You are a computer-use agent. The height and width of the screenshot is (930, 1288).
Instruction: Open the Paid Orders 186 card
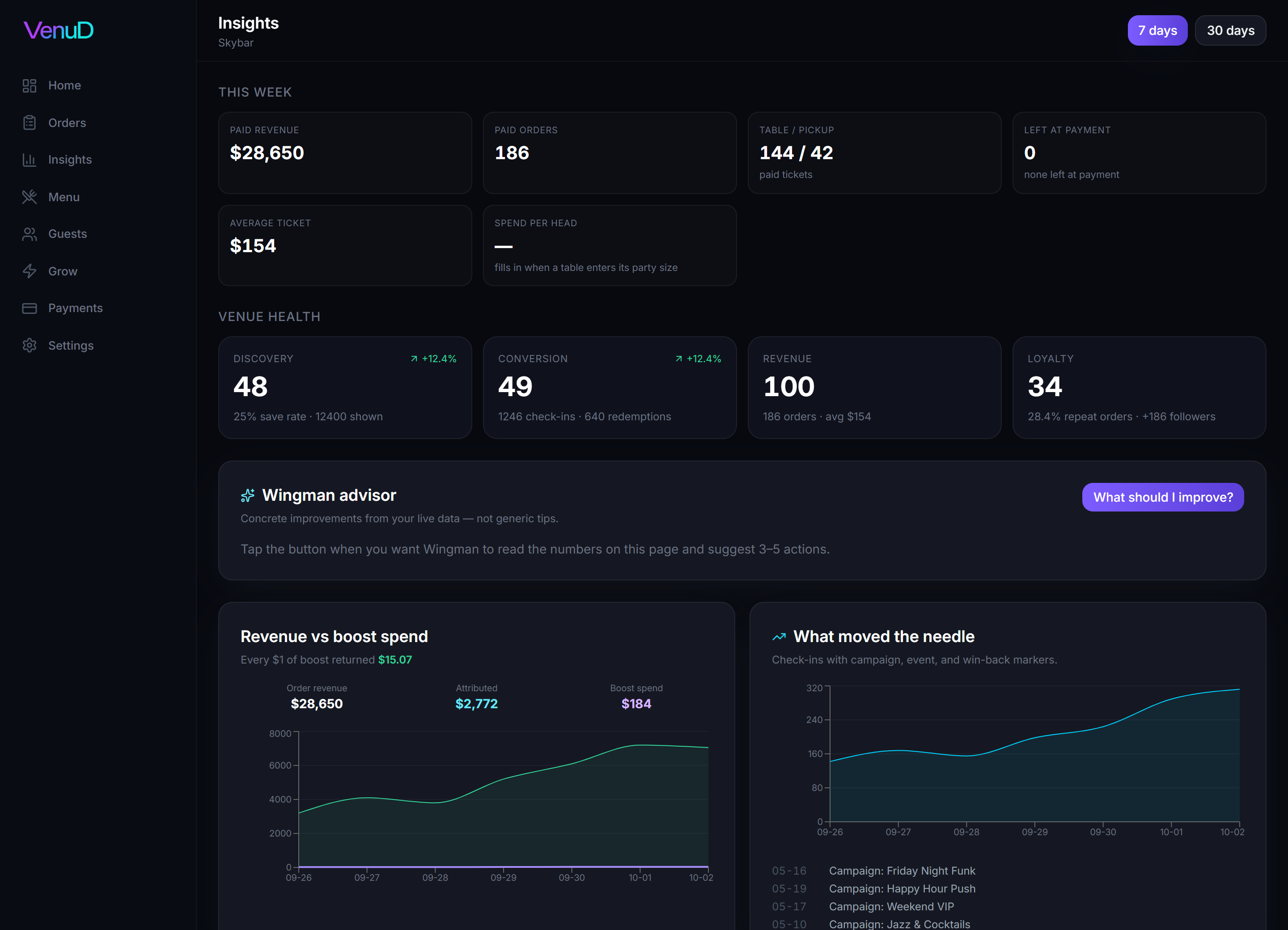[610, 153]
